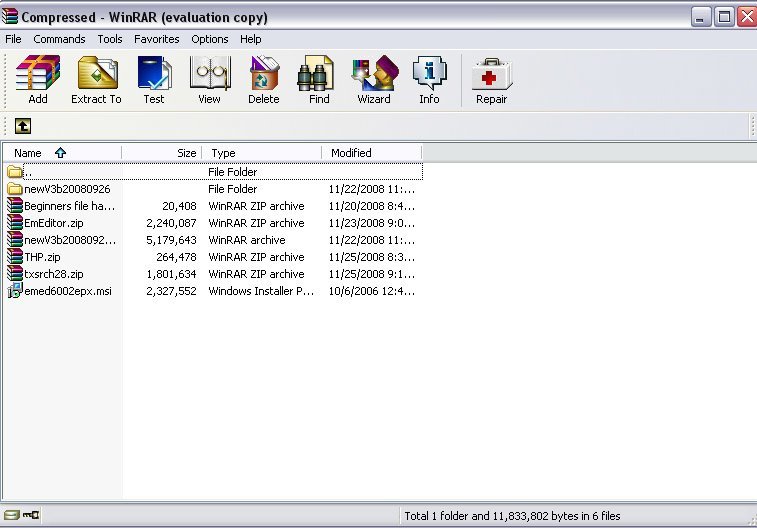Open the View toolbar icon
757x528 pixels.
point(210,72)
